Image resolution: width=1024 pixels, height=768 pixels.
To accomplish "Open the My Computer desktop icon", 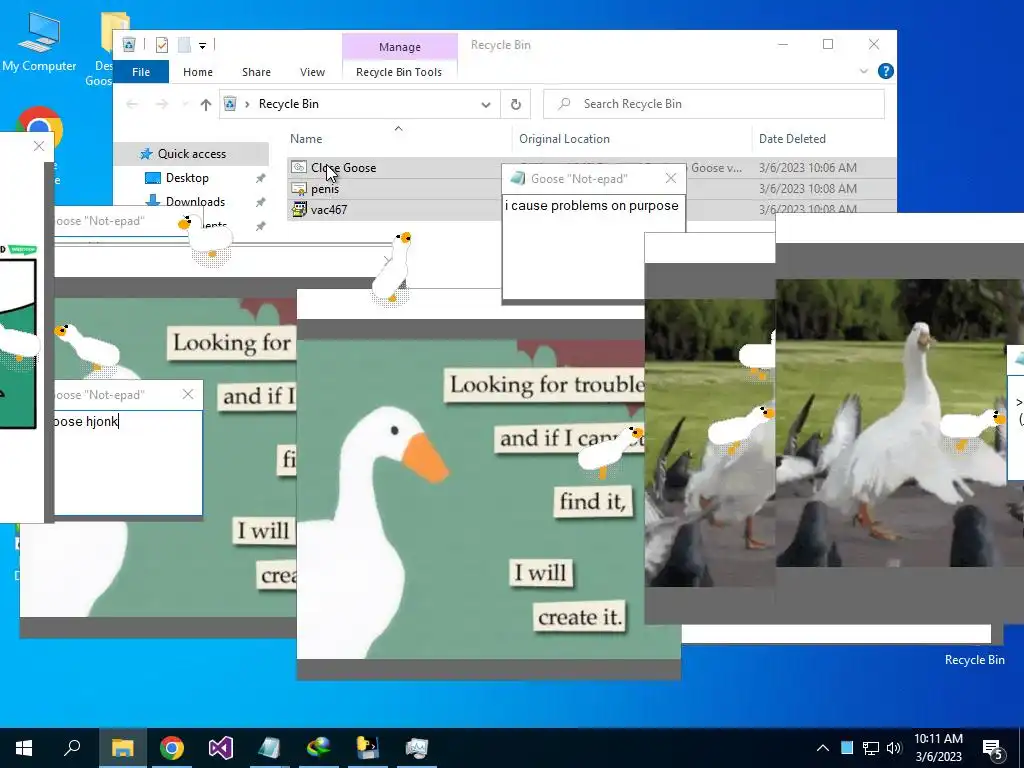I will tap(39, 42).
